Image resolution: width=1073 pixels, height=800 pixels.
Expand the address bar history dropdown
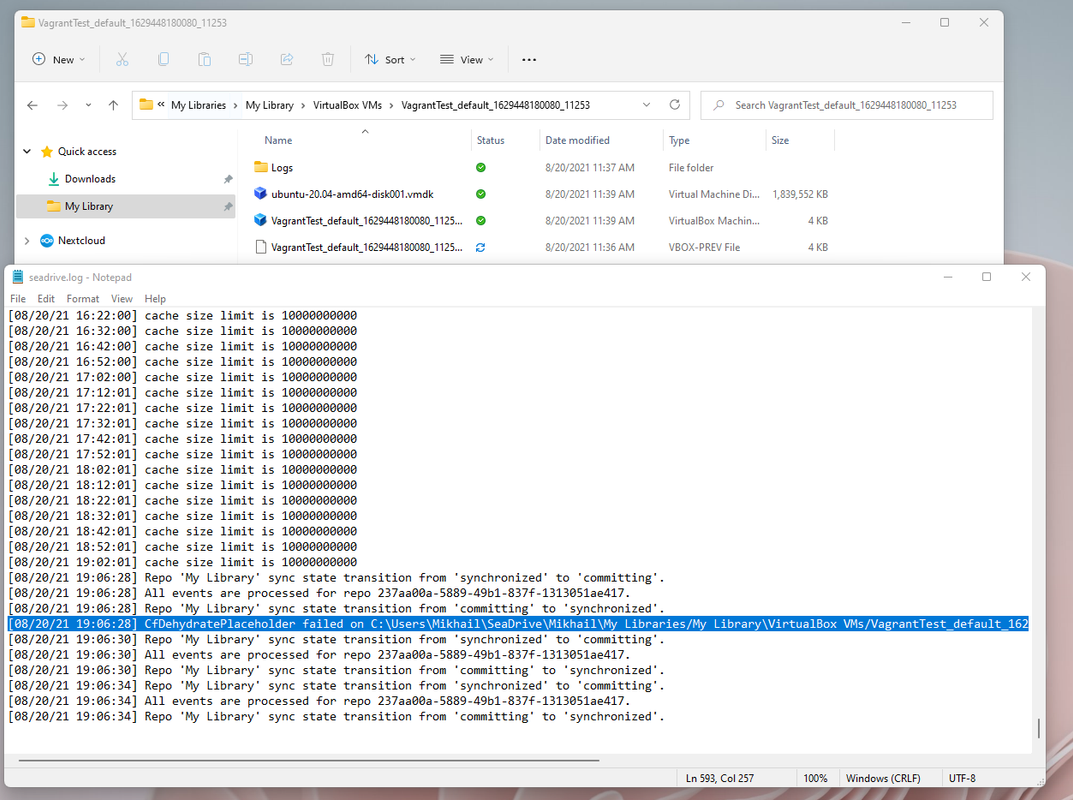click(x=647, y=105)
